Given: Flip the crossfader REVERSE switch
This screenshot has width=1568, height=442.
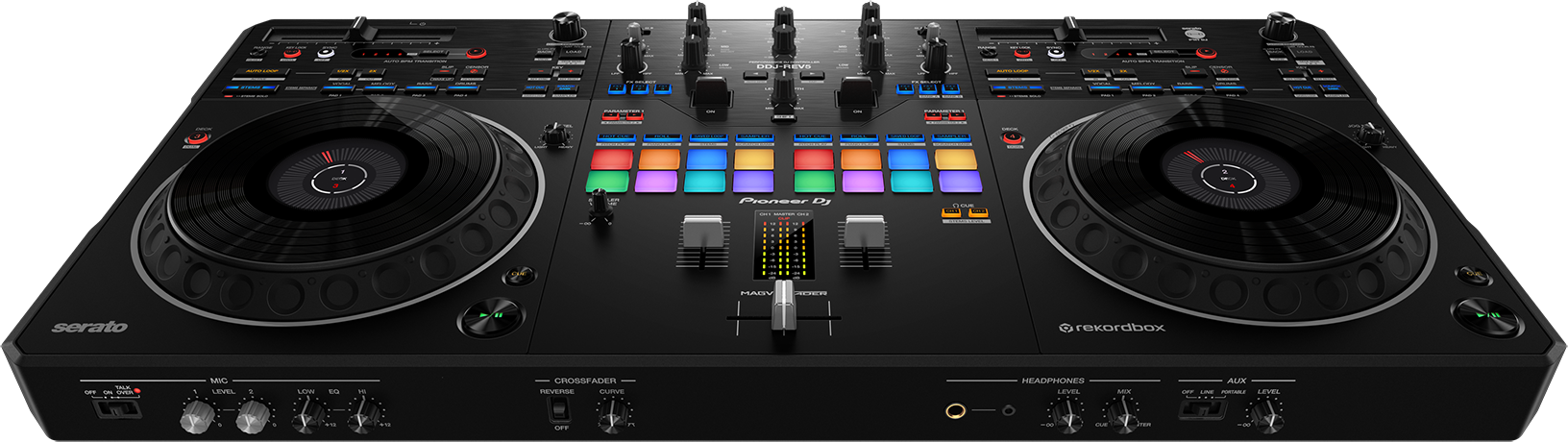Looking at the screenshot, I should click(x=556, y=410).
